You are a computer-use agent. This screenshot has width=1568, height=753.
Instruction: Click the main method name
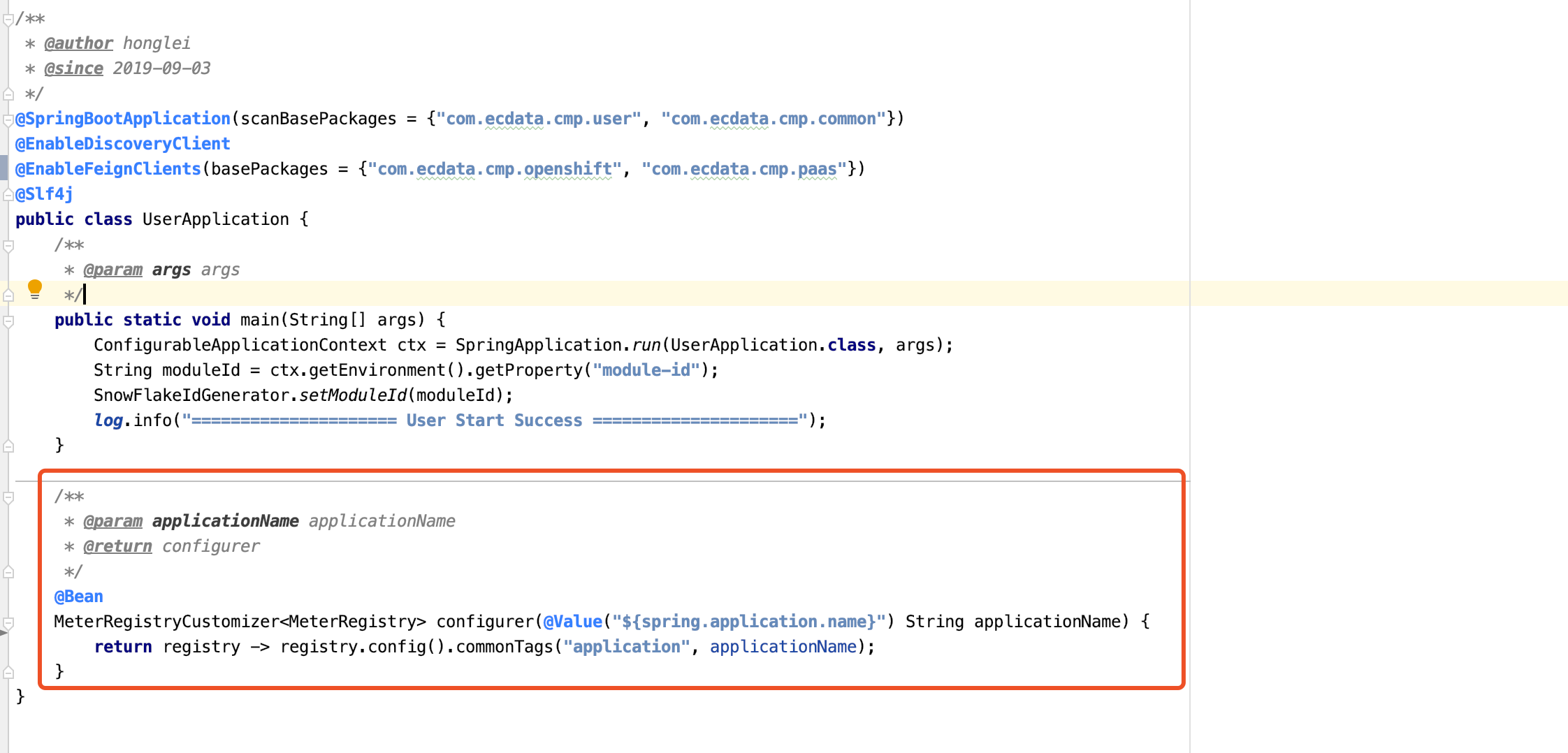click(260, 320)
